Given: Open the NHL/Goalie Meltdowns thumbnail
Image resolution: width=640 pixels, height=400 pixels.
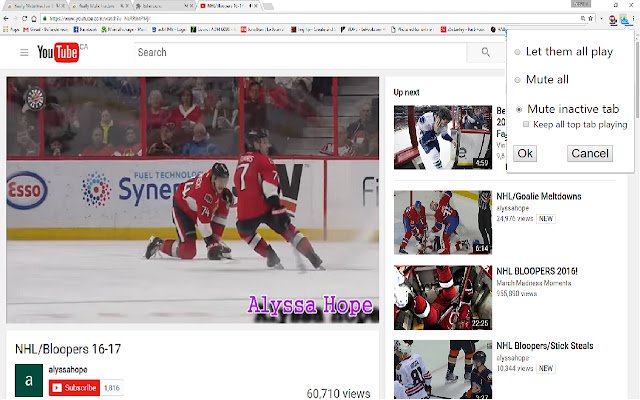Looking at the screenshot, I should pos(442,222).
